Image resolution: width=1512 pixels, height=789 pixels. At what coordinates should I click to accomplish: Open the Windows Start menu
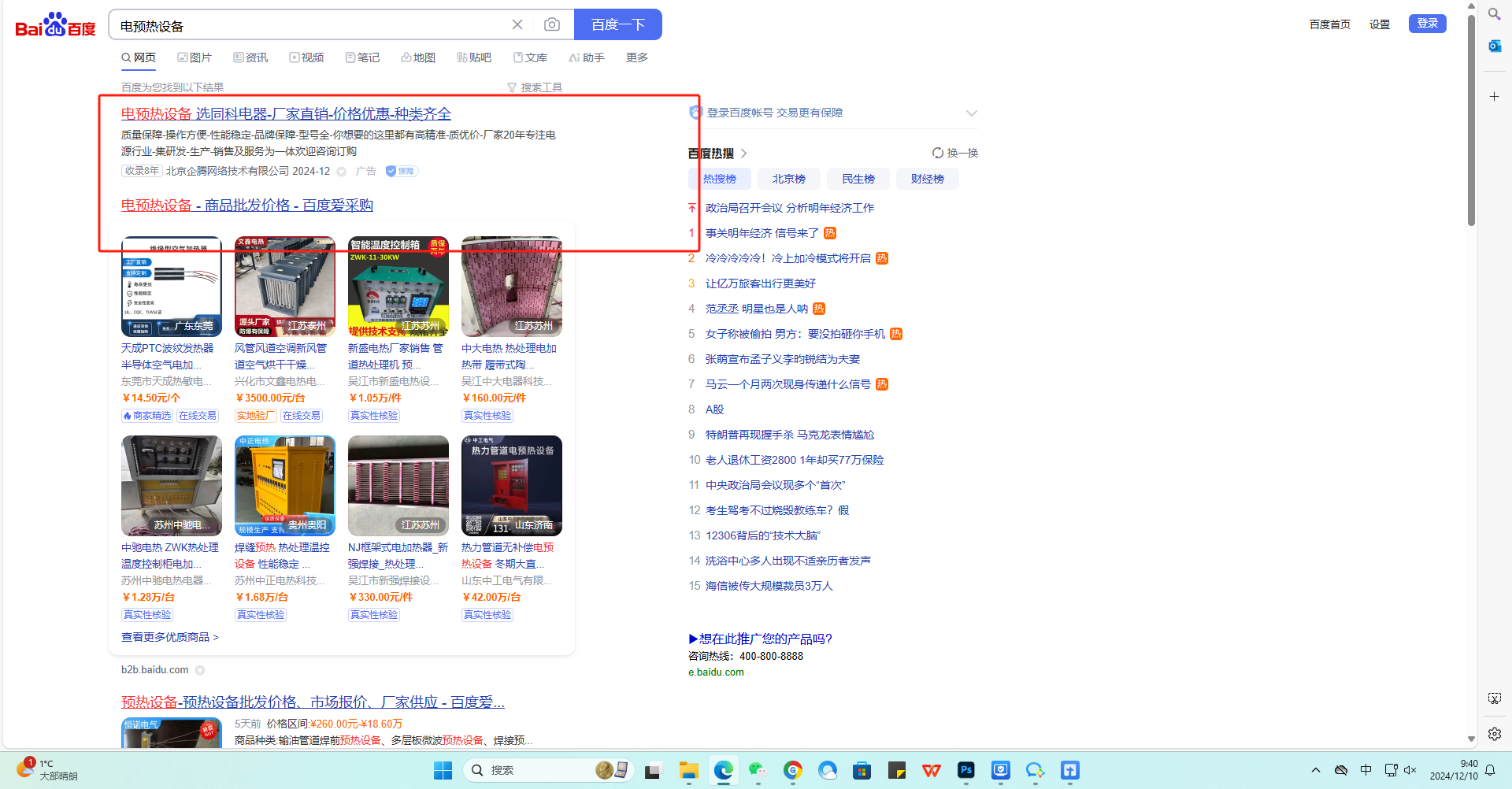coord(443,770)
